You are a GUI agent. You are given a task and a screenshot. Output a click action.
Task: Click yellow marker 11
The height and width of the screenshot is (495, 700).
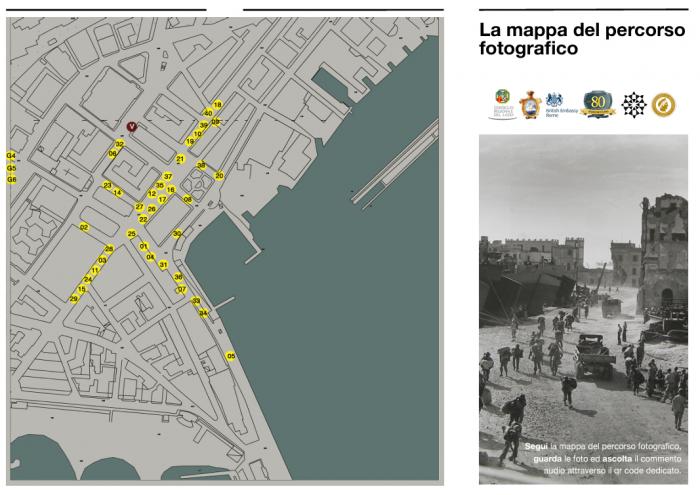coord(95,270)
